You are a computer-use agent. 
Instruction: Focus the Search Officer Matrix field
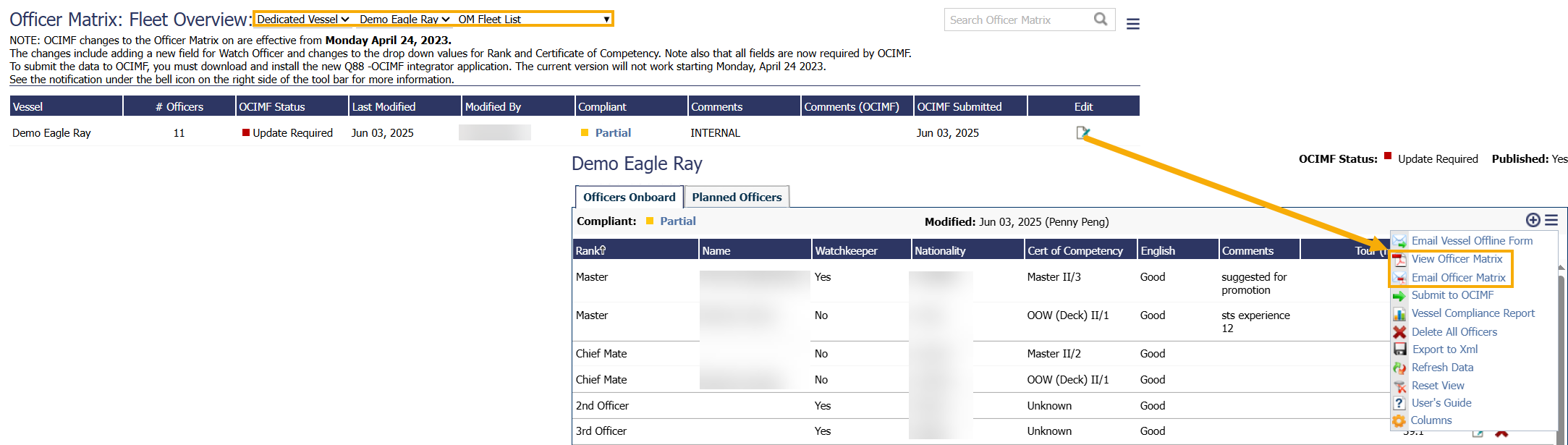(1017, 20)
